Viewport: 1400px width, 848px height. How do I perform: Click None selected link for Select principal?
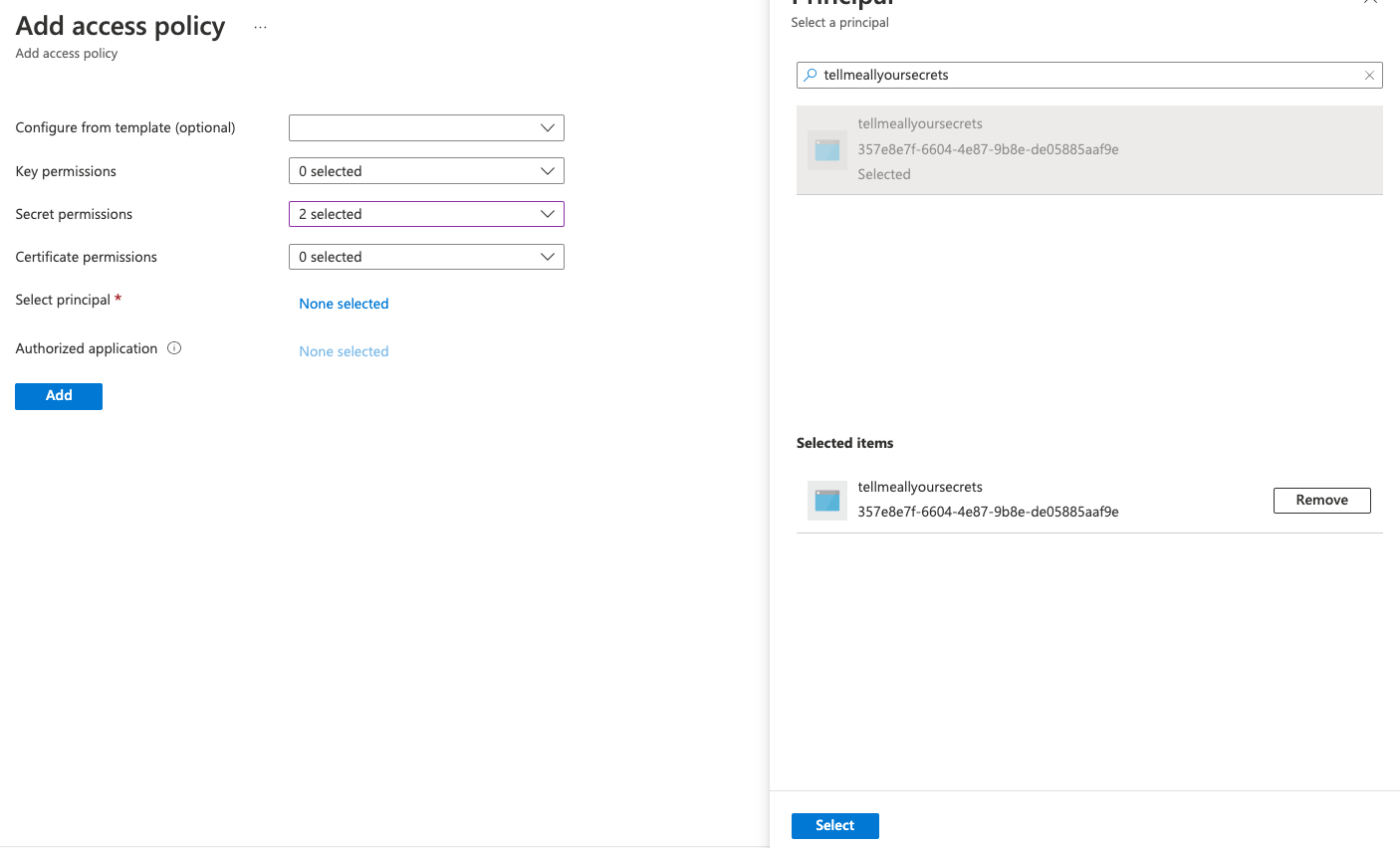[344, 304]
